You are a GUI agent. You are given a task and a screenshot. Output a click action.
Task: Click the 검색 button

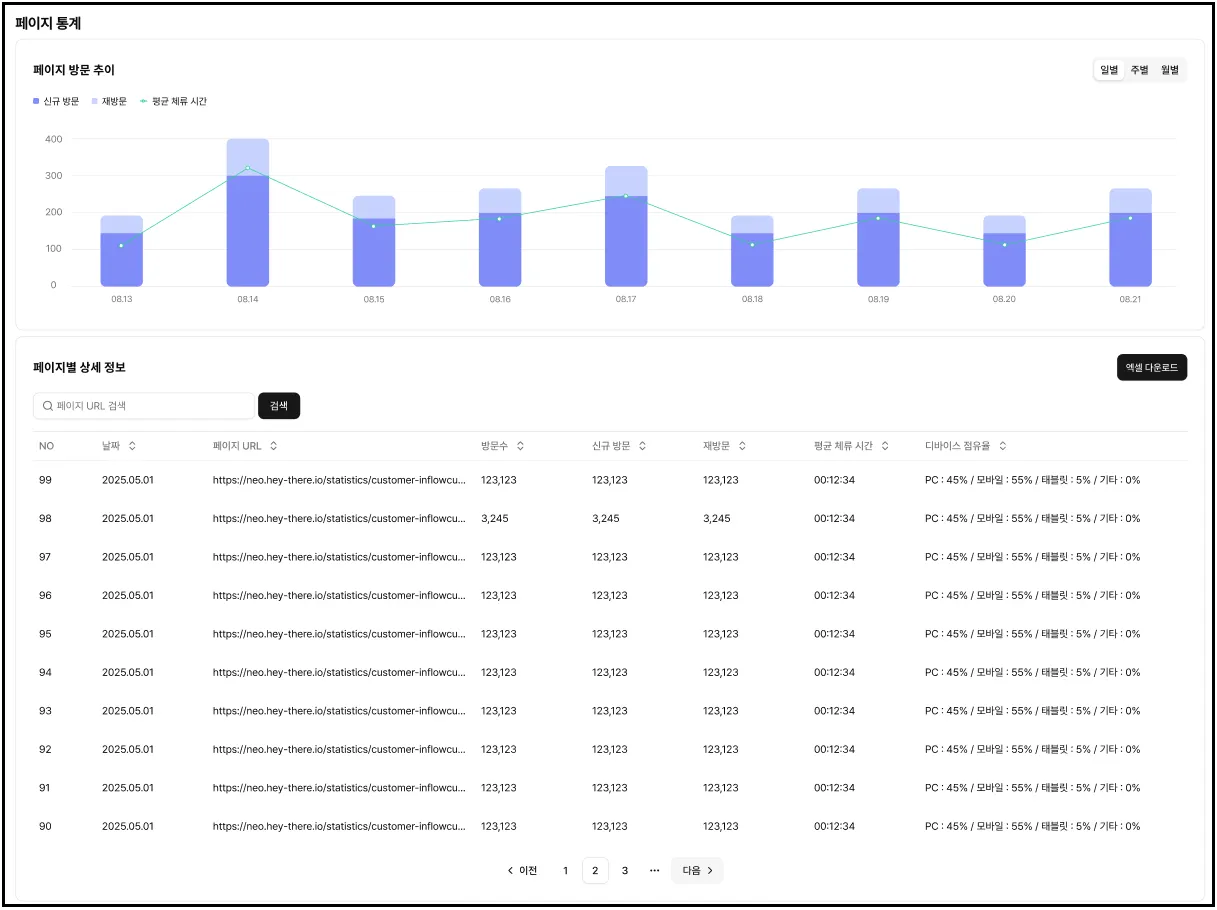pyautogui.click(x=279, y=406)
